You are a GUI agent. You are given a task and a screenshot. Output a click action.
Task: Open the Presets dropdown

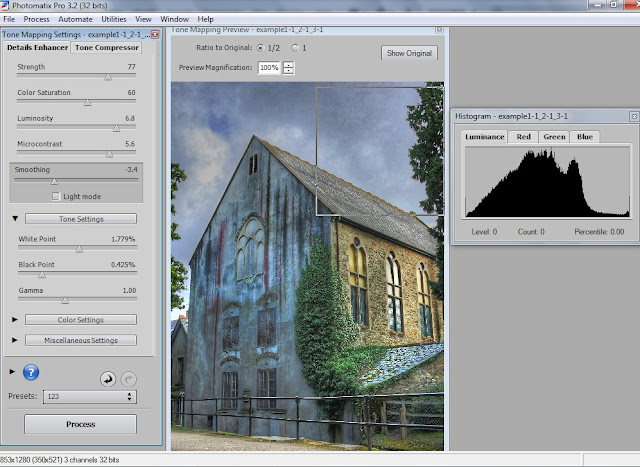88,397
